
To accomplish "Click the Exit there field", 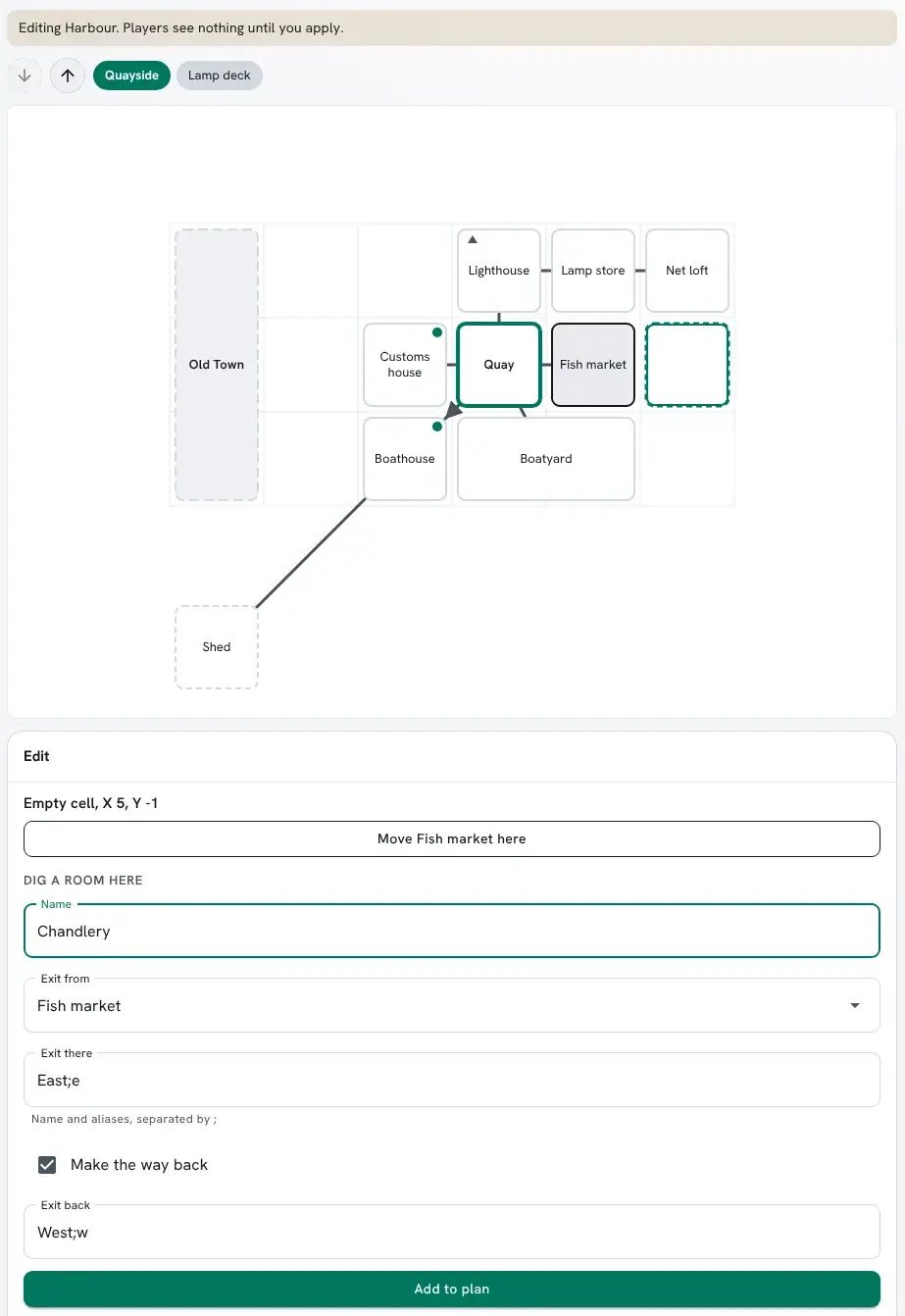I will [x=452, y=1080].
